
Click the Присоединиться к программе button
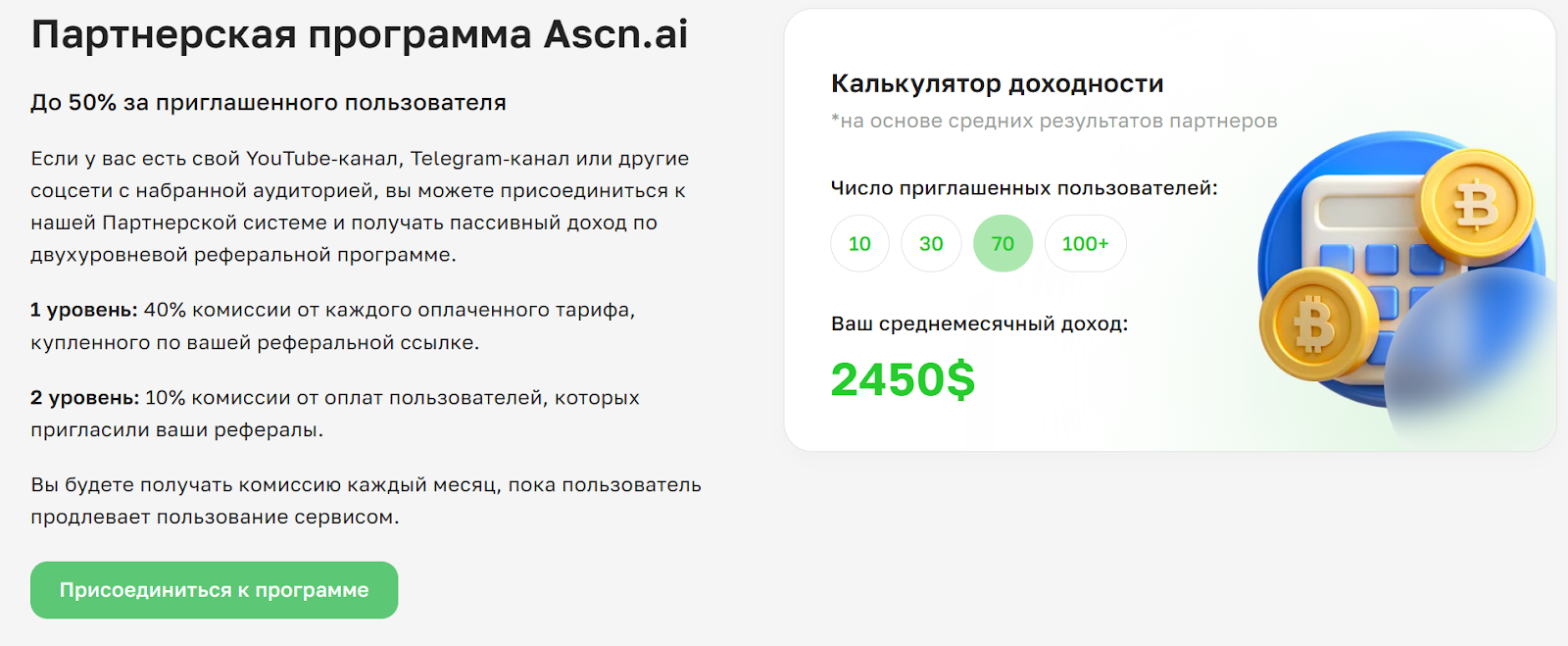(x=214, y=589)
